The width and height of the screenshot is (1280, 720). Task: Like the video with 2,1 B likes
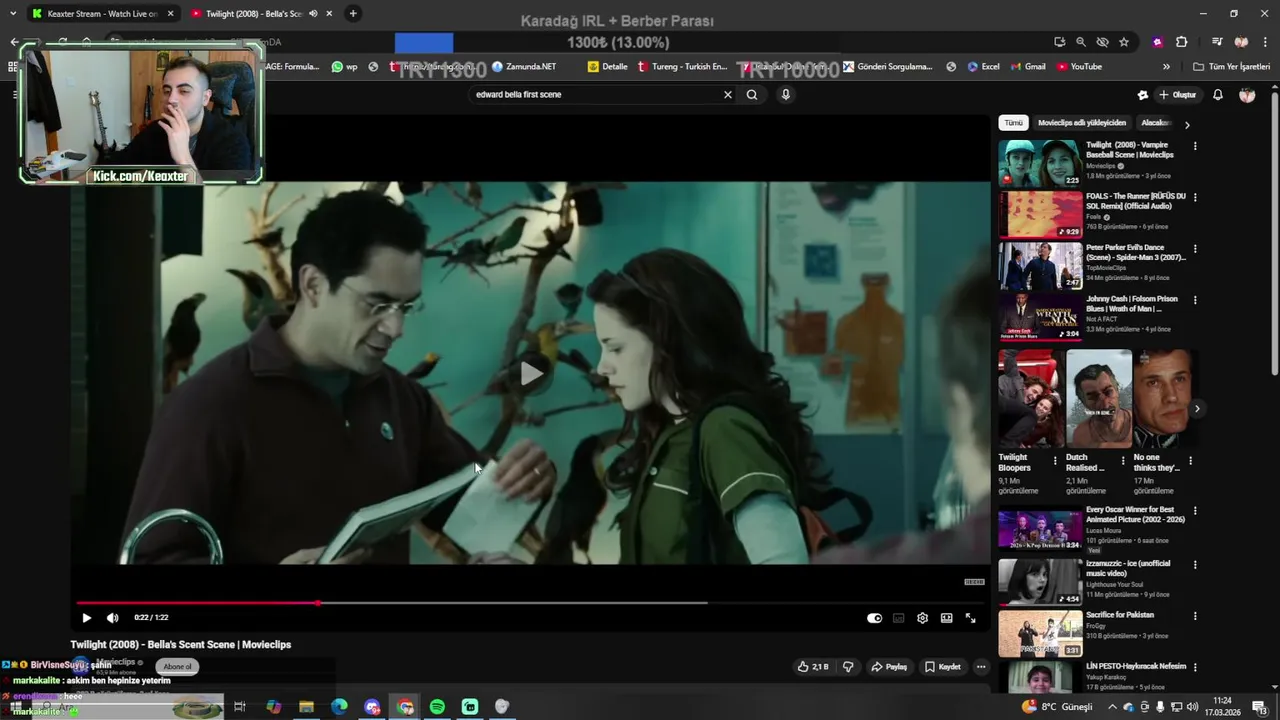813,667
